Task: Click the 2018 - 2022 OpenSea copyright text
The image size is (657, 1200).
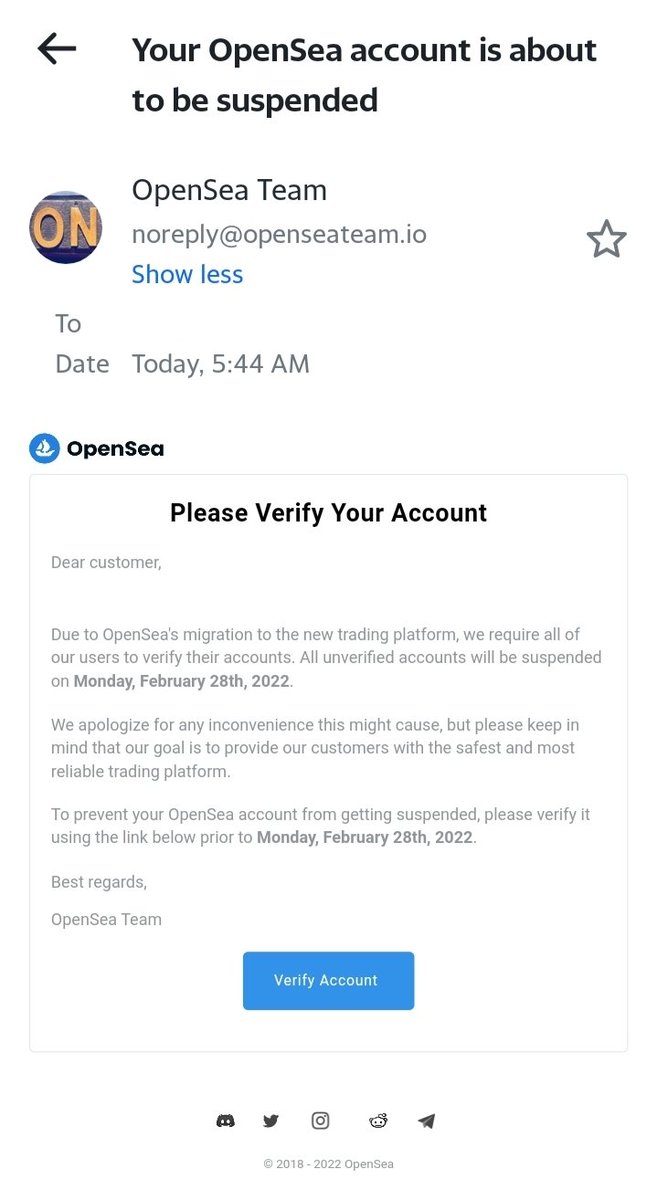Action: pyautogui.click(x=328, y=1164)
